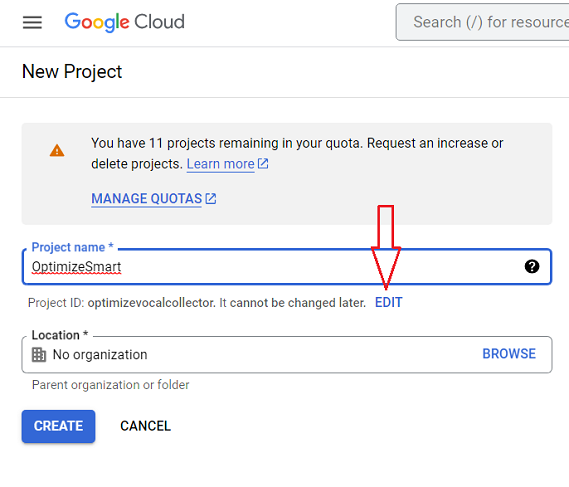The image size is (569, 487).
Task: Open the MANAGE QUOTAS link
Action: click(146, 199)
